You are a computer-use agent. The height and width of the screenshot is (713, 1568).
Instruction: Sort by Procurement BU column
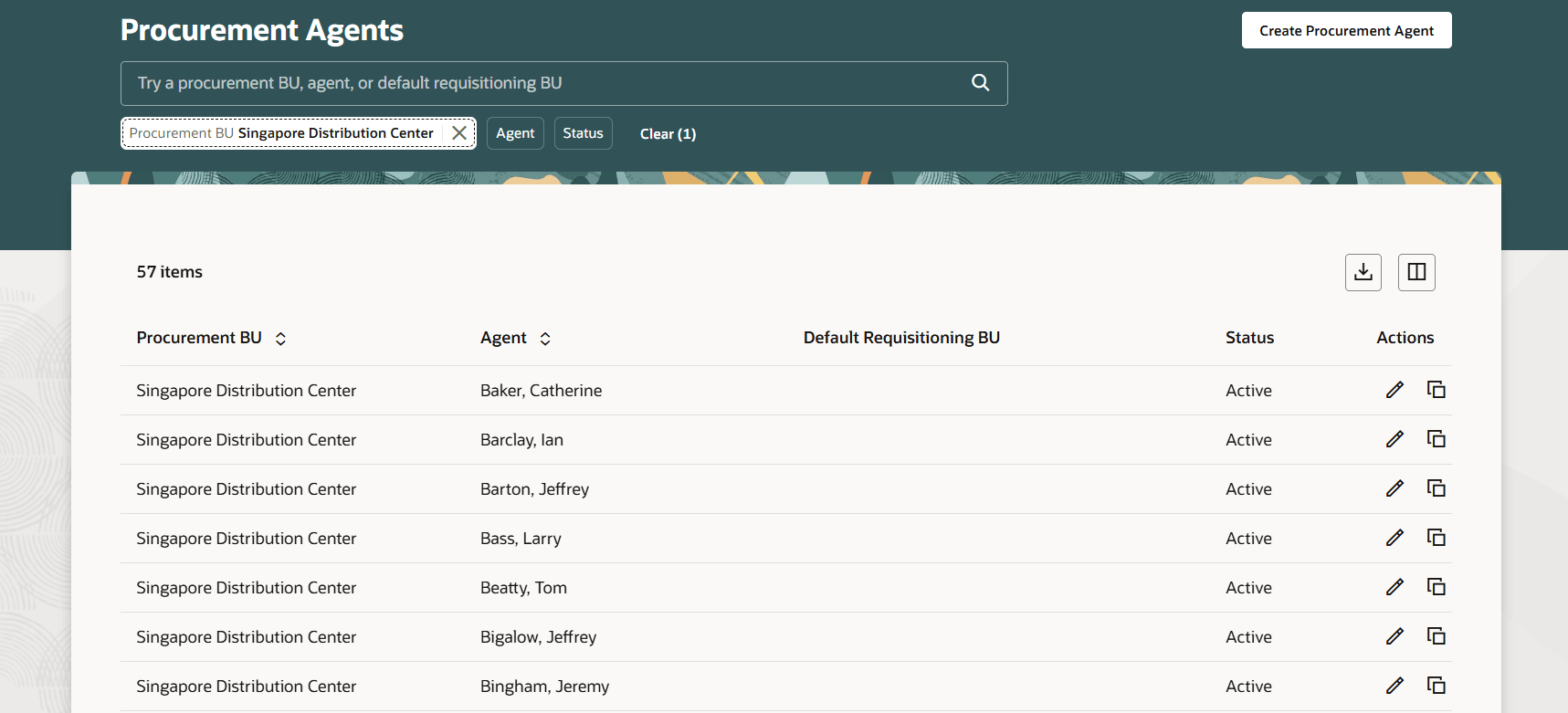(280, 339)
